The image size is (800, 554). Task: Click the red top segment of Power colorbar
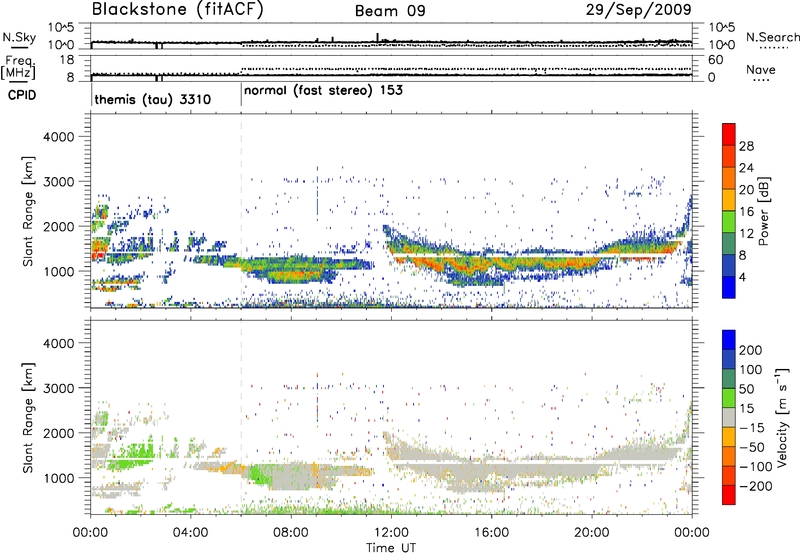pos(729,134)
